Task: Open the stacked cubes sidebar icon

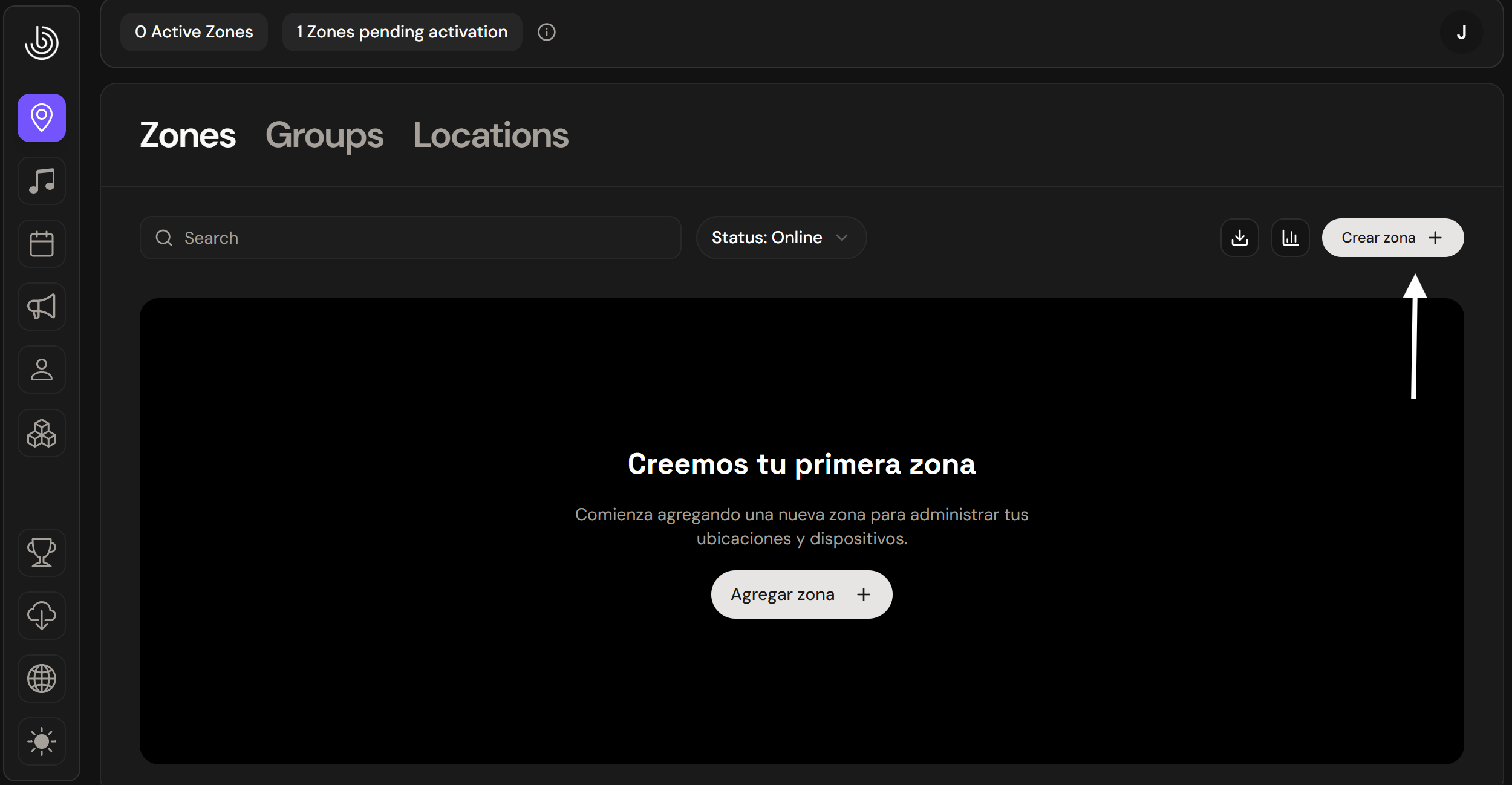Action: (42, 433)
